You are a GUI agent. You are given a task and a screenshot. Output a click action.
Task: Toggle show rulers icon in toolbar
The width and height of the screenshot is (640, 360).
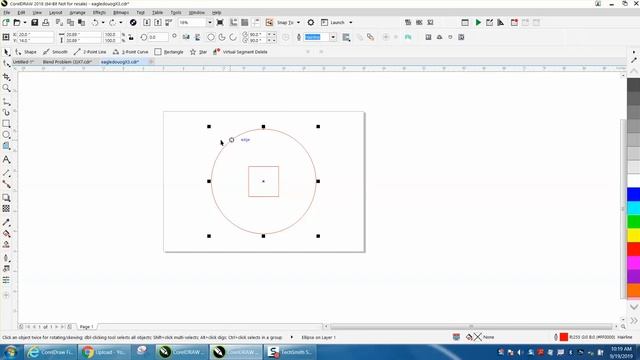233,22
